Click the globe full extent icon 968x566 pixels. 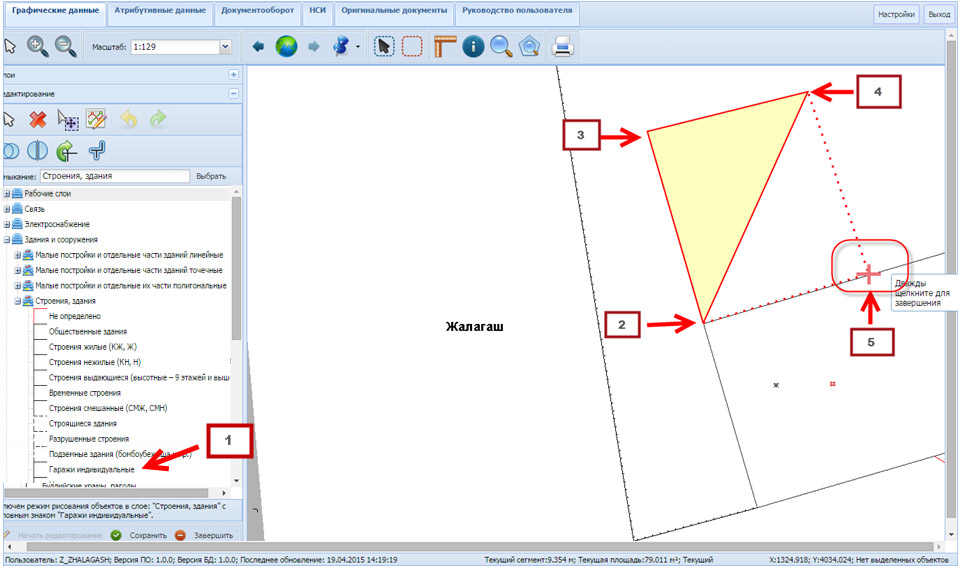287,46
